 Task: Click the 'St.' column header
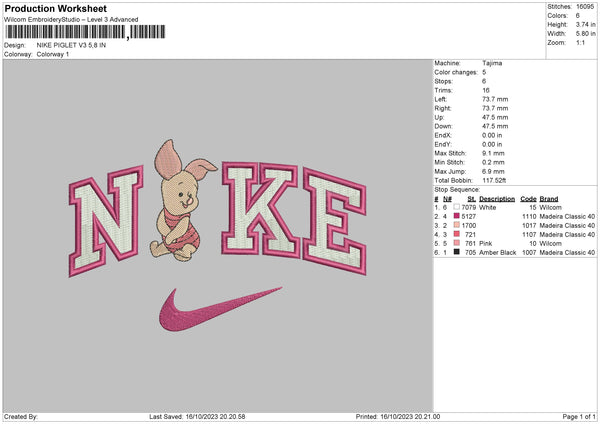(471, 199)
